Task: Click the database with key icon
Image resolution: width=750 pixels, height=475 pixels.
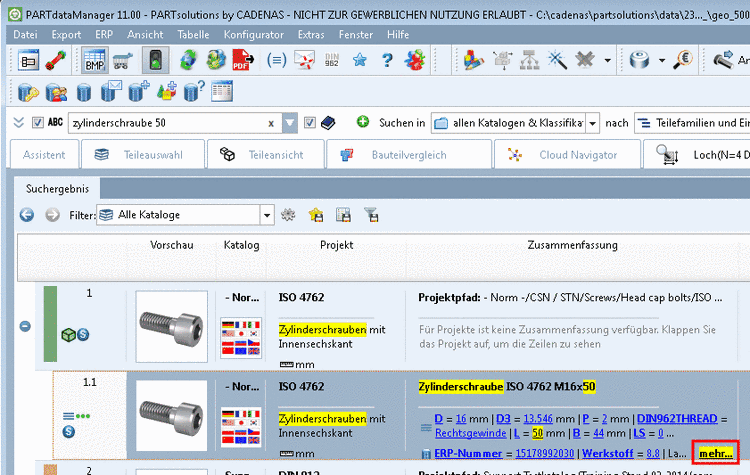Action: (28, 92)
